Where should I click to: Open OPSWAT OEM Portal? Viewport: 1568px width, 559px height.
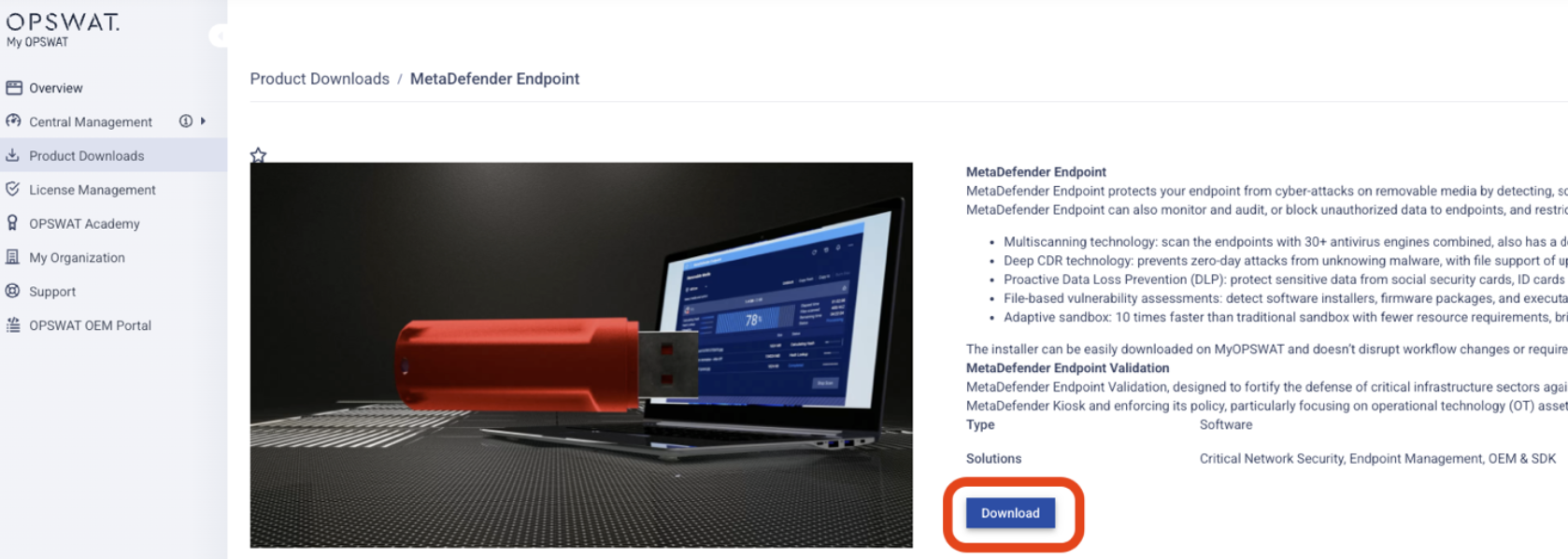pos(90,325)
